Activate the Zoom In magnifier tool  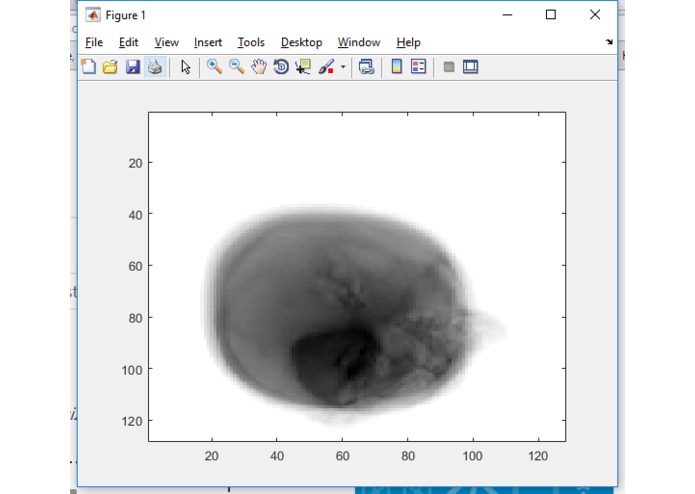tap(215, 67)
